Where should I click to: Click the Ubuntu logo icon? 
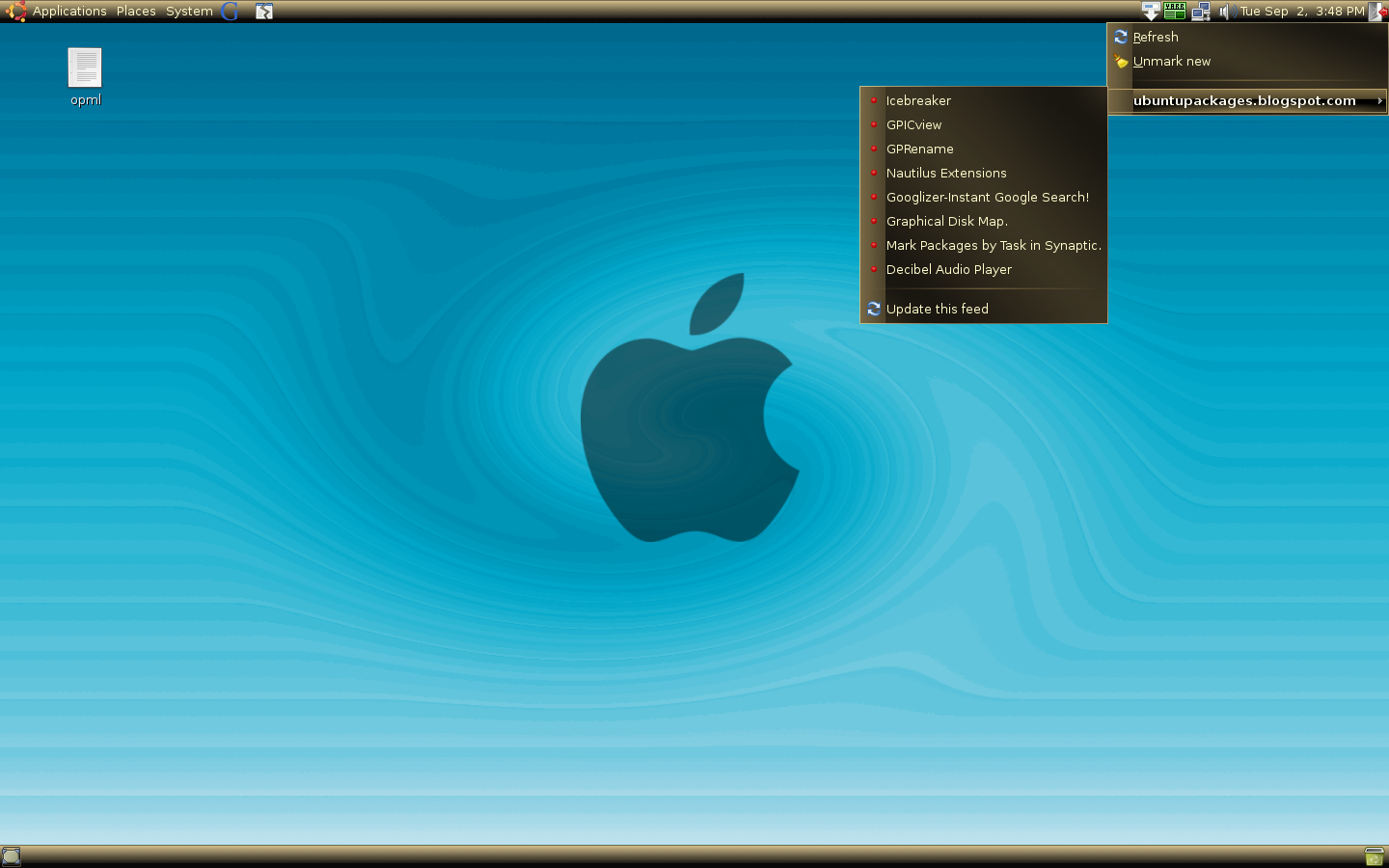coord(15,12)
